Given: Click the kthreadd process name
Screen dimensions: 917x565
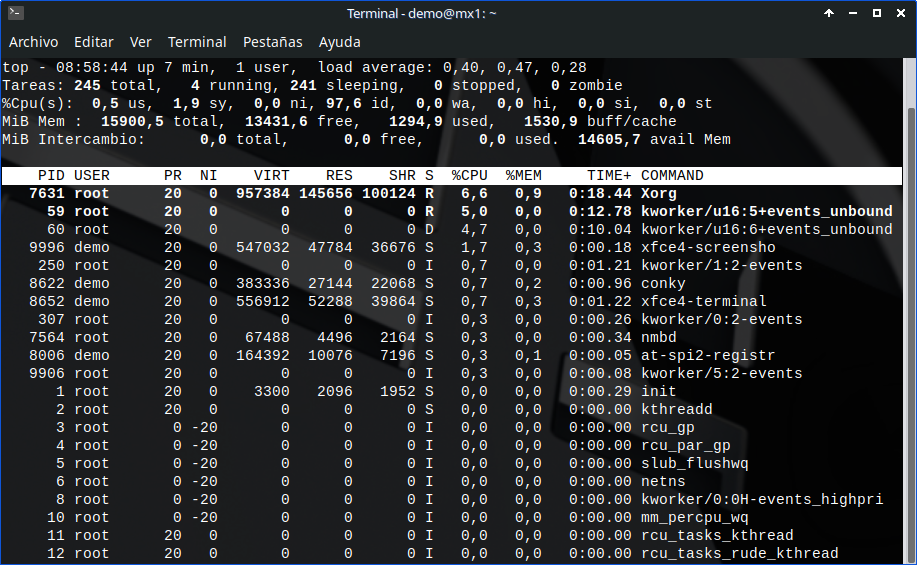Looking at the screenshot, I should [677, 409].
